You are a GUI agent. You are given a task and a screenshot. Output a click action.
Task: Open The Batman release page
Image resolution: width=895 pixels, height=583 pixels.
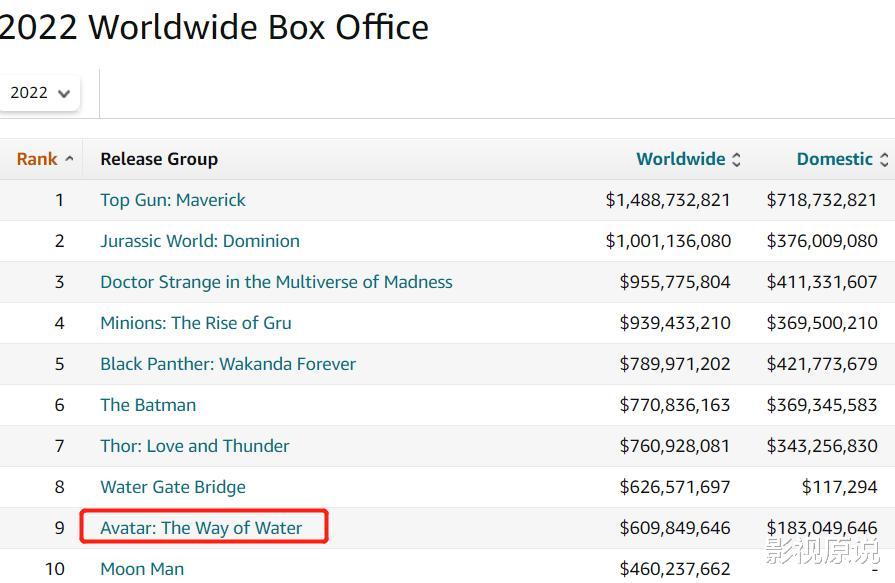(148, 405)
